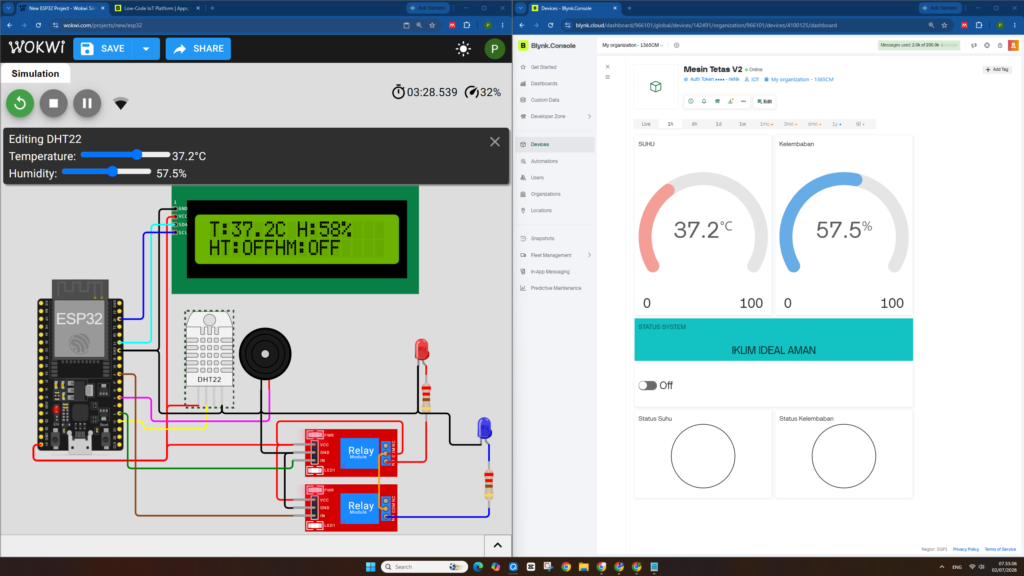1024x576 pixels.
Task: Click device info icon in Blynk toolbar
Action: tap(691, 101)
